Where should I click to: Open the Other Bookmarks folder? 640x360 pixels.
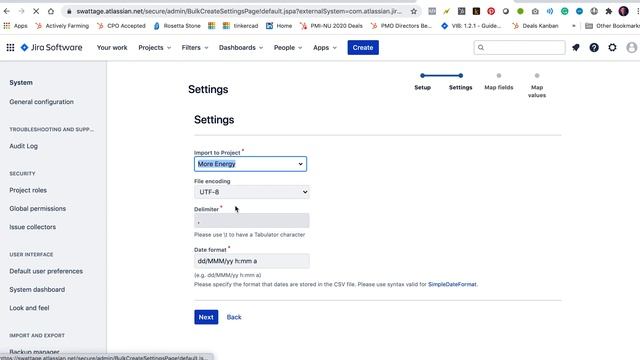pyautogui.click(x=611, y=26)
